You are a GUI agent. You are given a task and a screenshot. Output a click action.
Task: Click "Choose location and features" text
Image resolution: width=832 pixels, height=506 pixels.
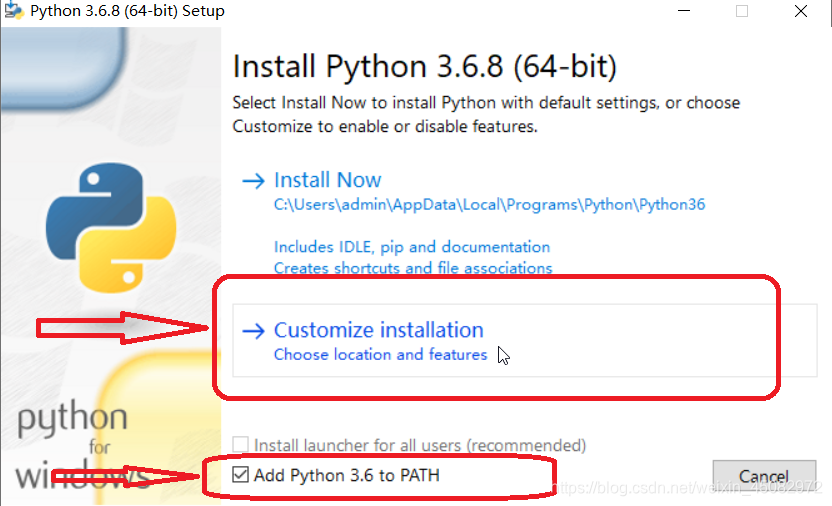coord(380,354)
